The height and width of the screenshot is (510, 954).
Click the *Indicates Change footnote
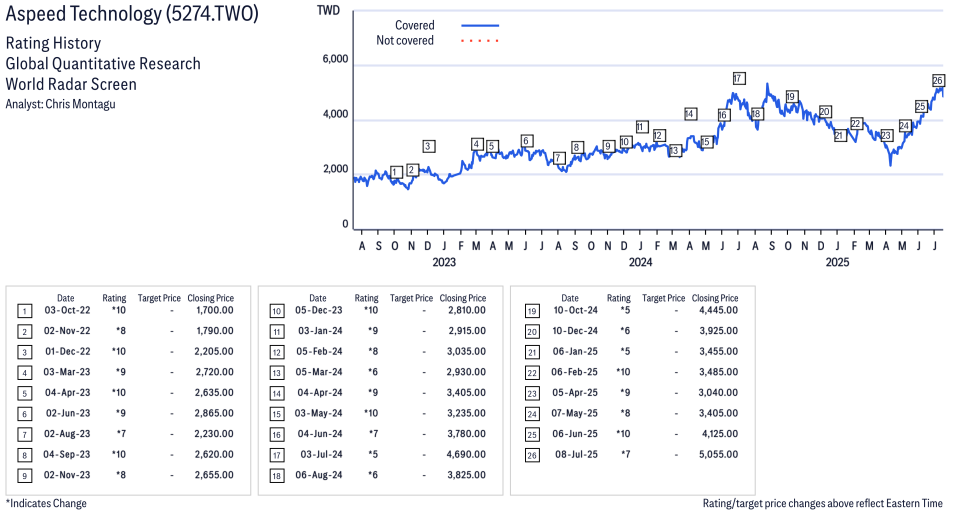[46, 503]
